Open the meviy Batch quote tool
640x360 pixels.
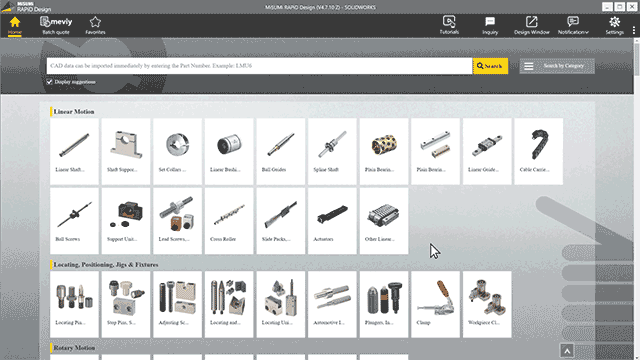(56, 25)
